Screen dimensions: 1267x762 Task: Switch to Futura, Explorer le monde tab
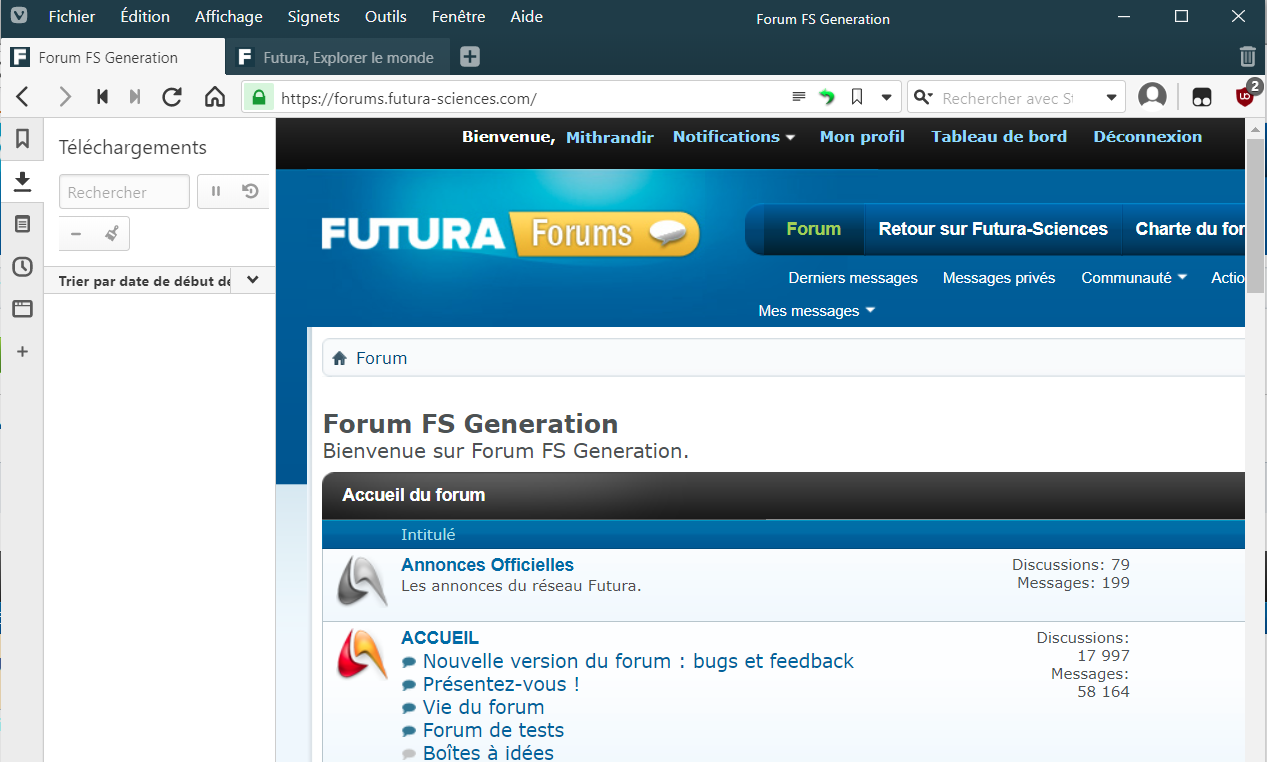pos(339,57)
